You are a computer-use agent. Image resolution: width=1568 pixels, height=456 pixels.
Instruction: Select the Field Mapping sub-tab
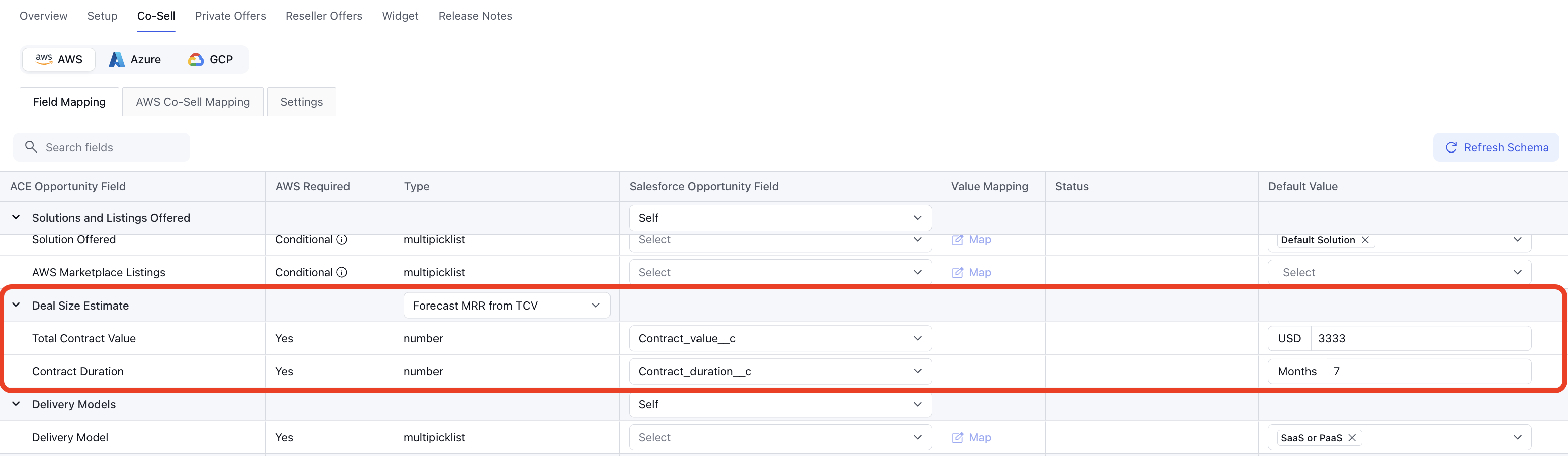[x=69, y=102]
